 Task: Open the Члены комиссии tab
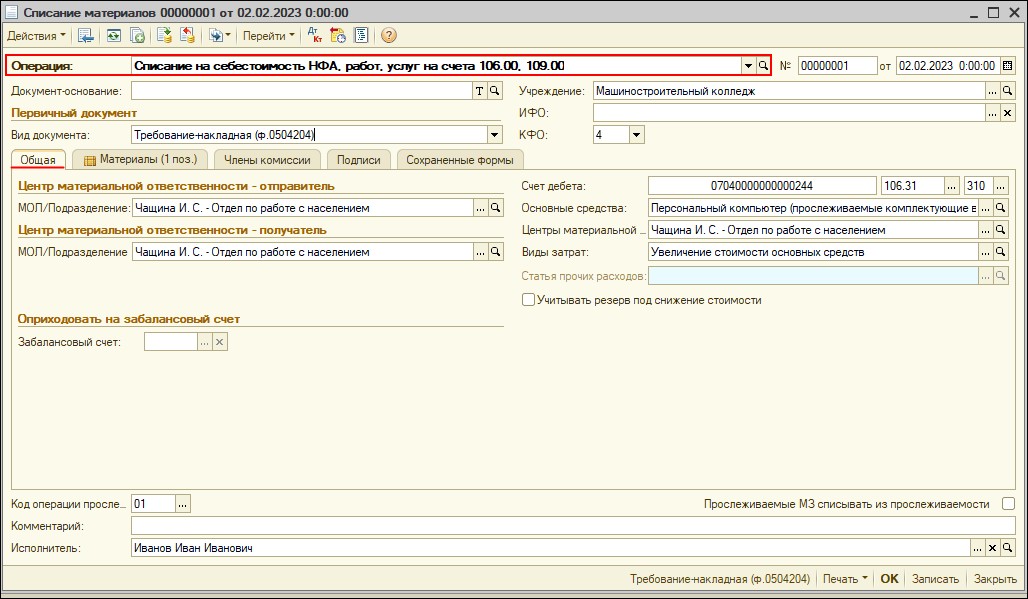(x=267, y=160)
